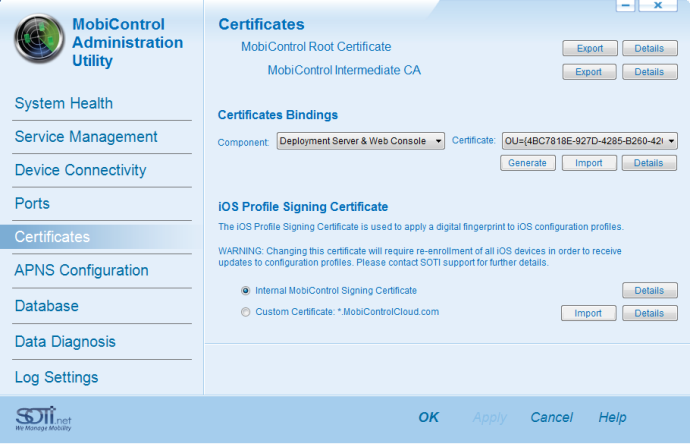Click the SOTI.net logo
This screenshot has width=690, height=444.
(43, 418)
